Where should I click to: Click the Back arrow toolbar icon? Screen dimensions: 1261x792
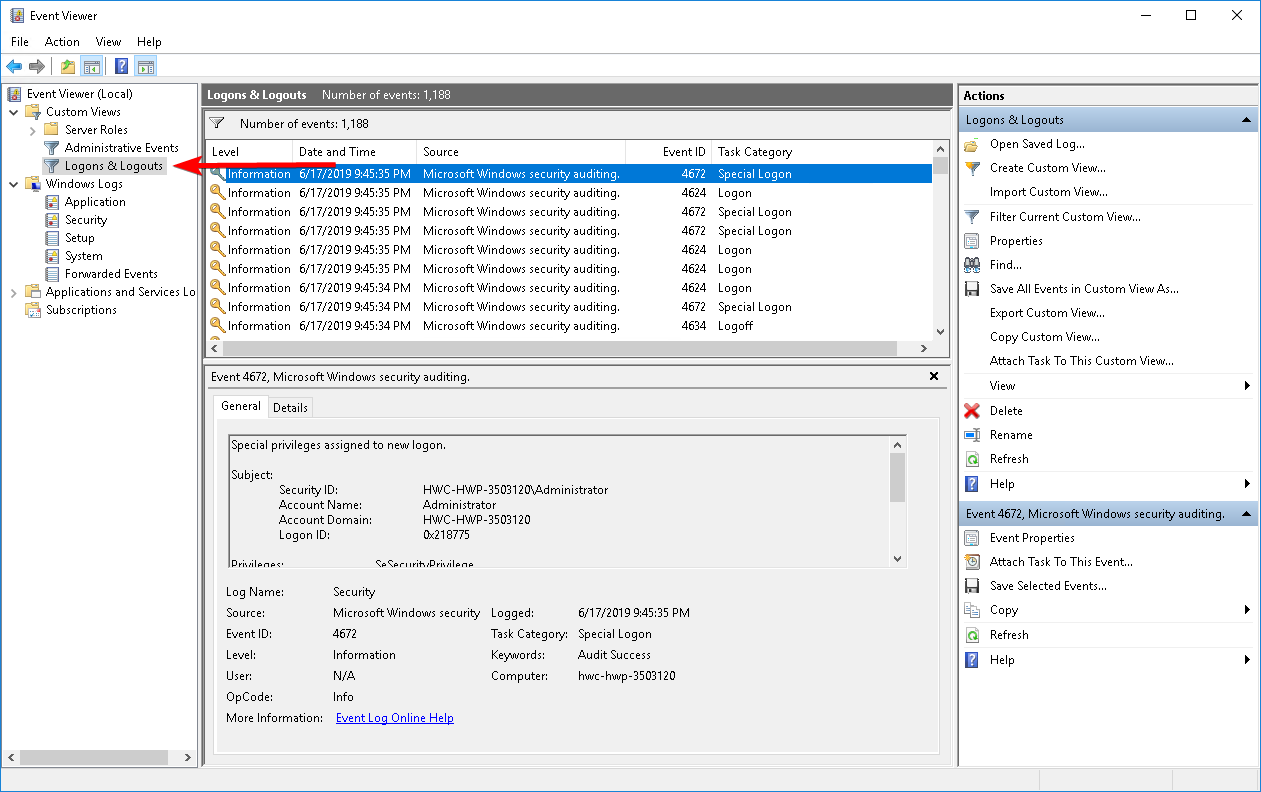click(x=14, y=67)
